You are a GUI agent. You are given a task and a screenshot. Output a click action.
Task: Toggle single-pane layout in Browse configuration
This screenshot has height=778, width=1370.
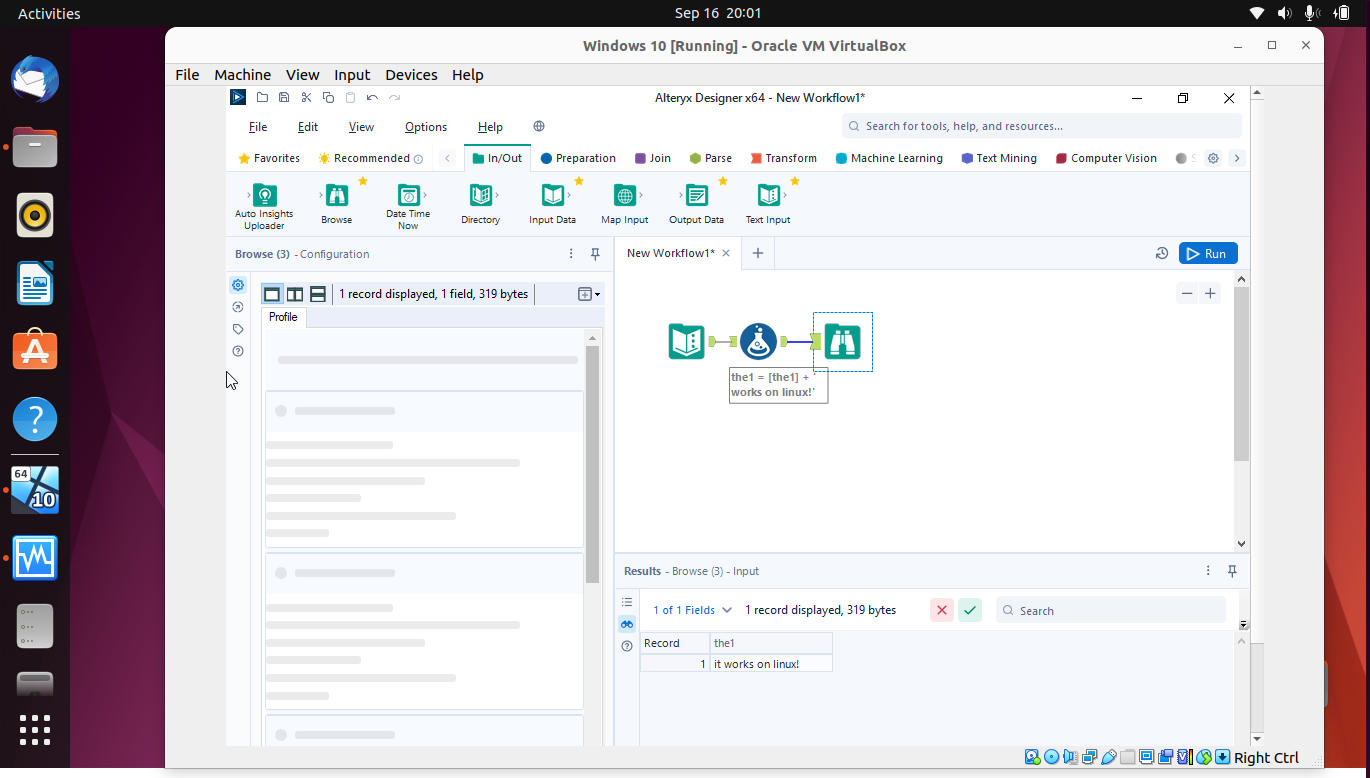(272, 293)
